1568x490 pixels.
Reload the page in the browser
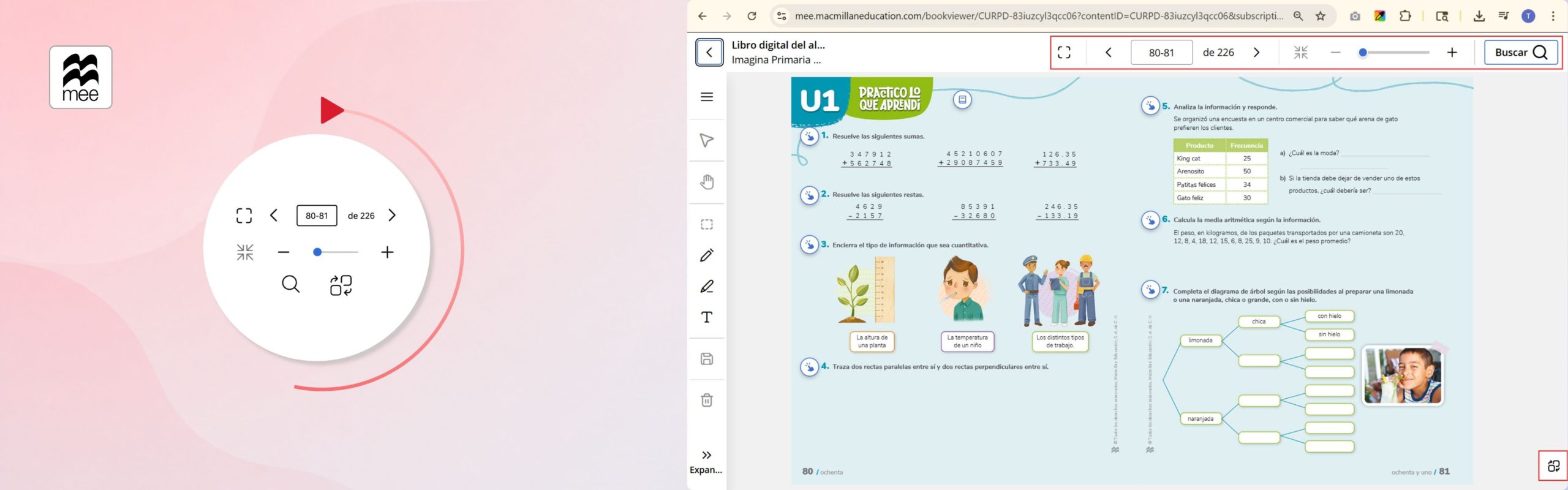tap(752, 16)
